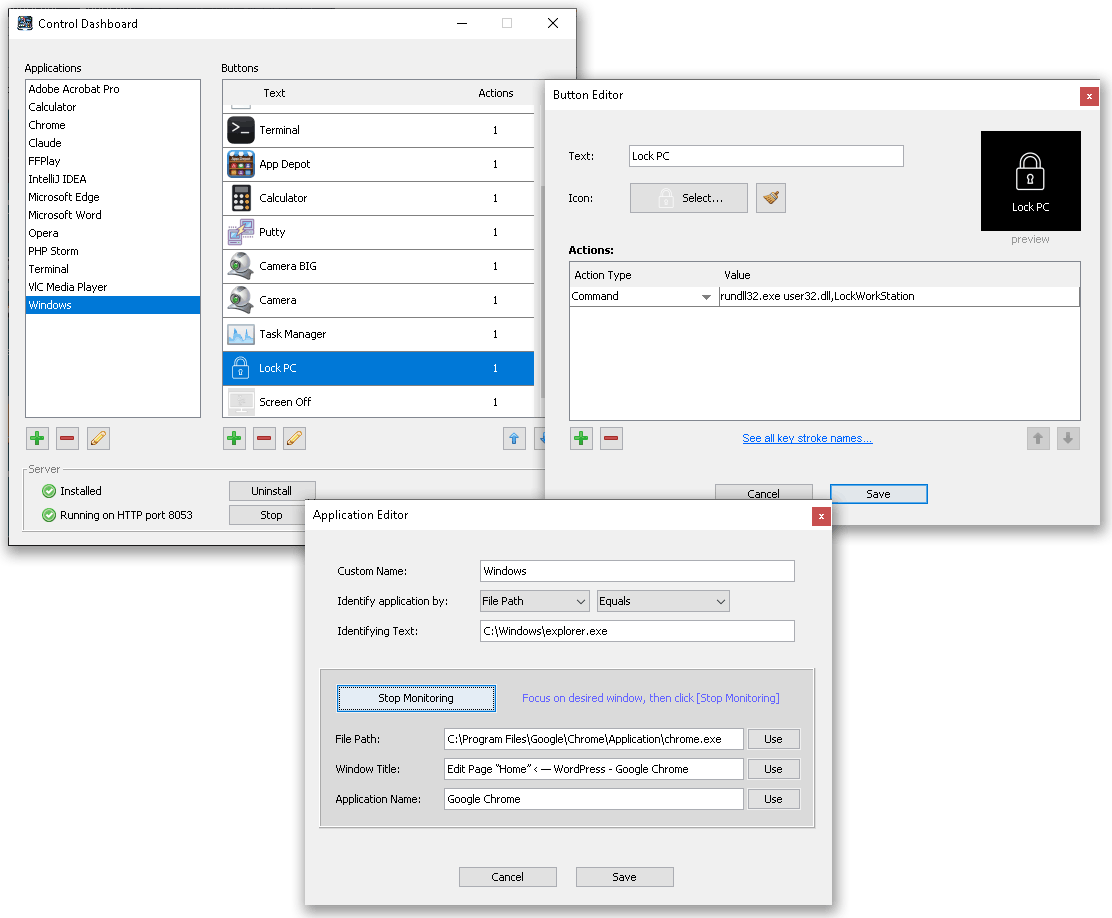Remove the action with red minus icon
Image resolution: width=1112 pixels, height=918 pixels.
611,438
